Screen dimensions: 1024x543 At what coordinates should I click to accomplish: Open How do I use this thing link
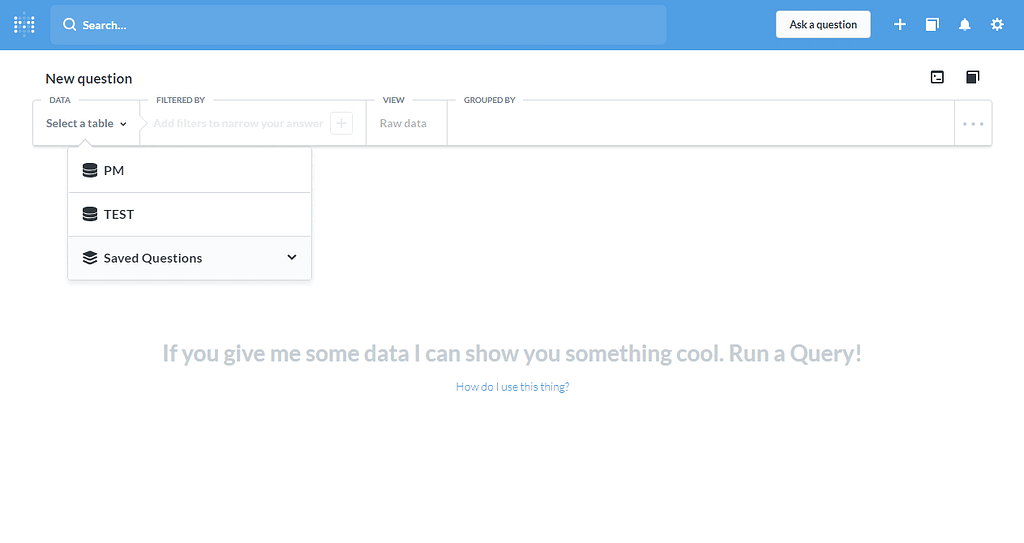coord(513,387)
